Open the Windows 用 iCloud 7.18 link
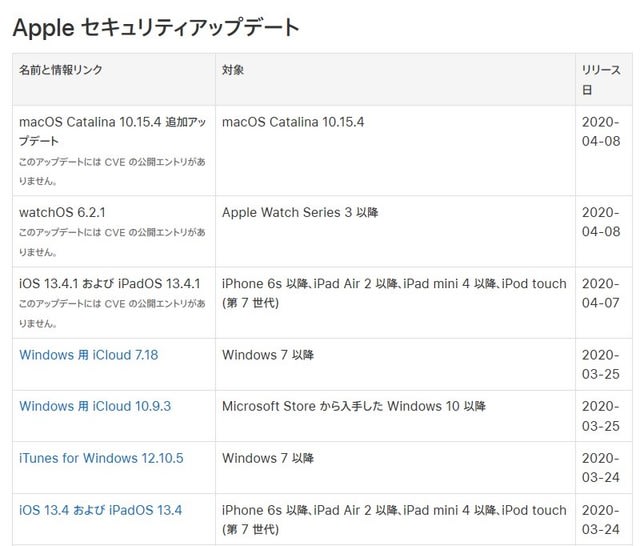 [x=89, y=355]
